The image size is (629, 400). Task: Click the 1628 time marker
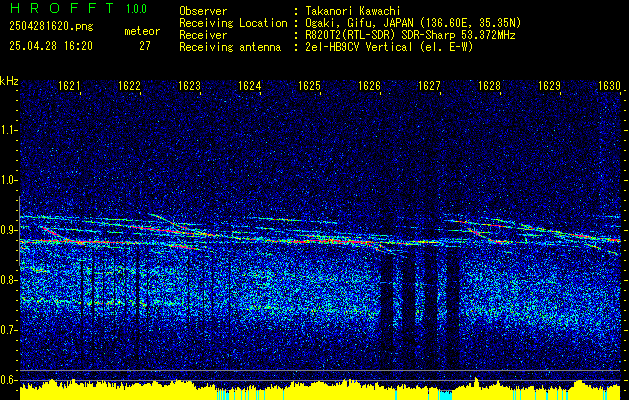[489, 86]
